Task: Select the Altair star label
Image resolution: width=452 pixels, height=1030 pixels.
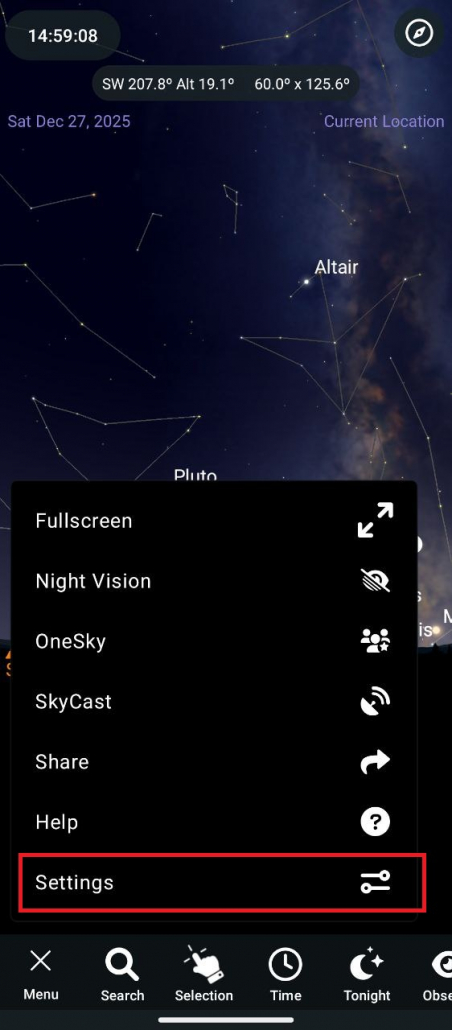Action: pos(336,267)
